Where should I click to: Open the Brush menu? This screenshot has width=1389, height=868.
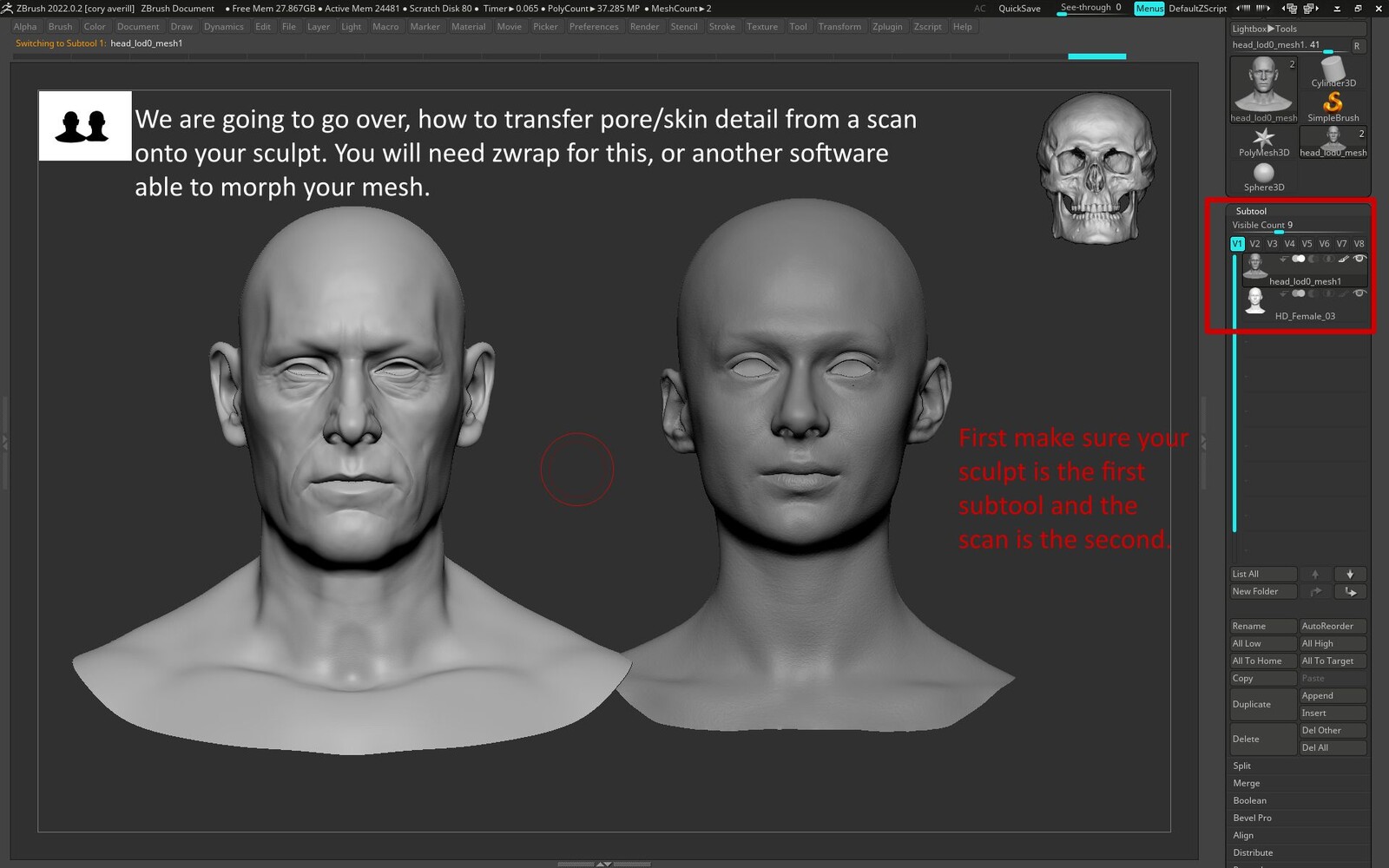tap(60, 27)
